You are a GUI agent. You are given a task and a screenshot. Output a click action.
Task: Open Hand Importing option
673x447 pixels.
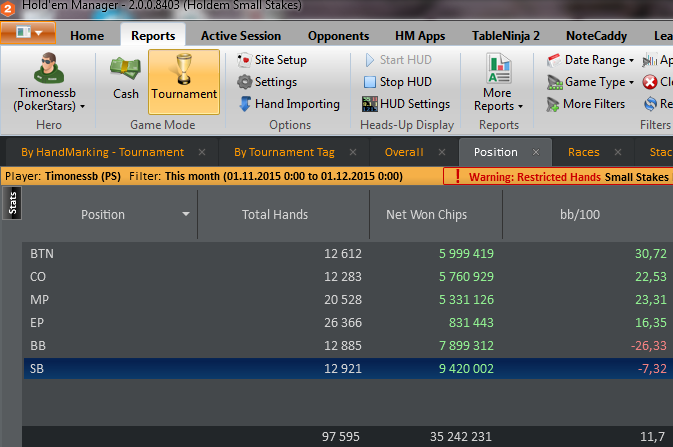(289, 104)
